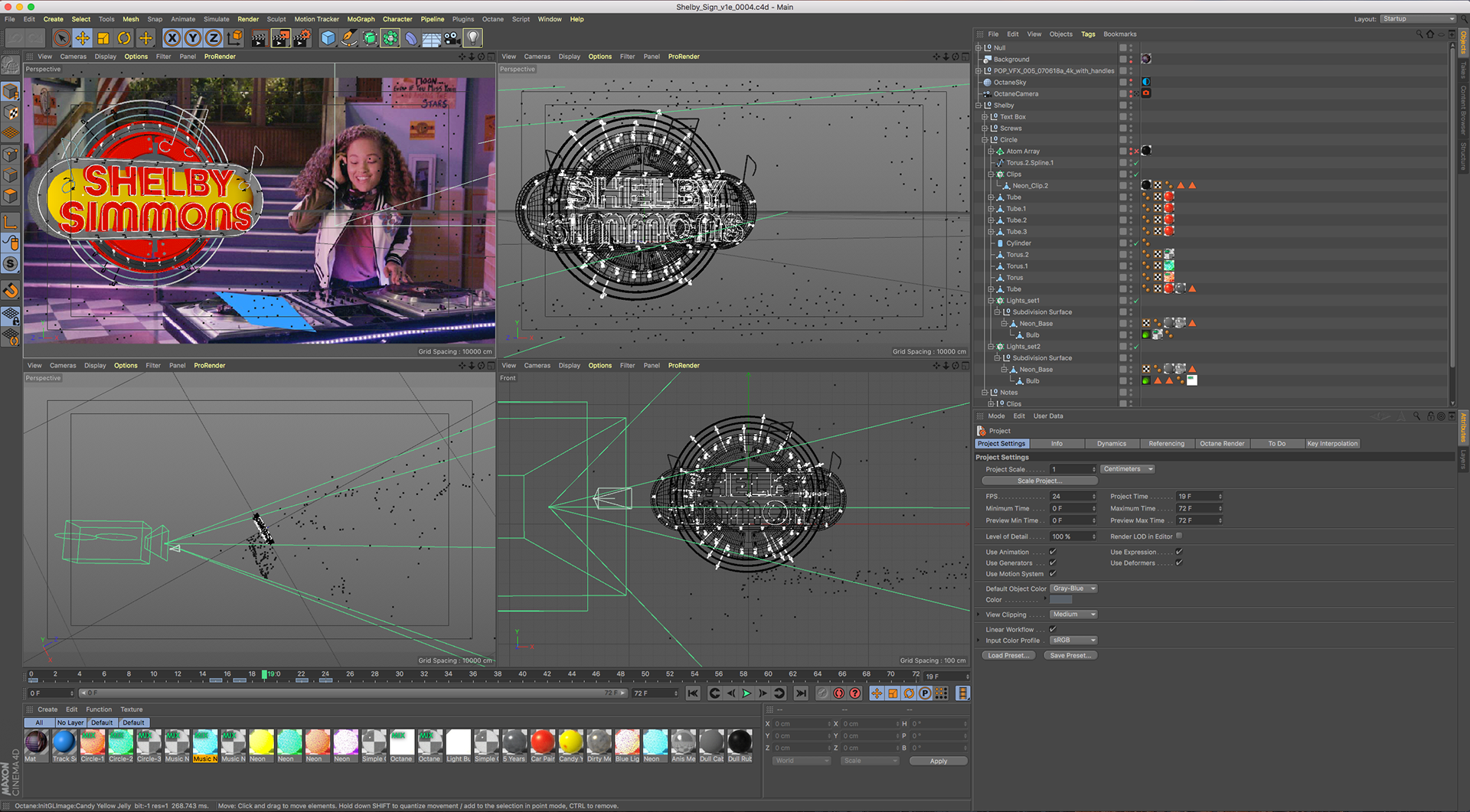Toggle the Parameter (P) keyframe button
The height and width of the screenshot is (812, 1470).
(x=925, y=693)
